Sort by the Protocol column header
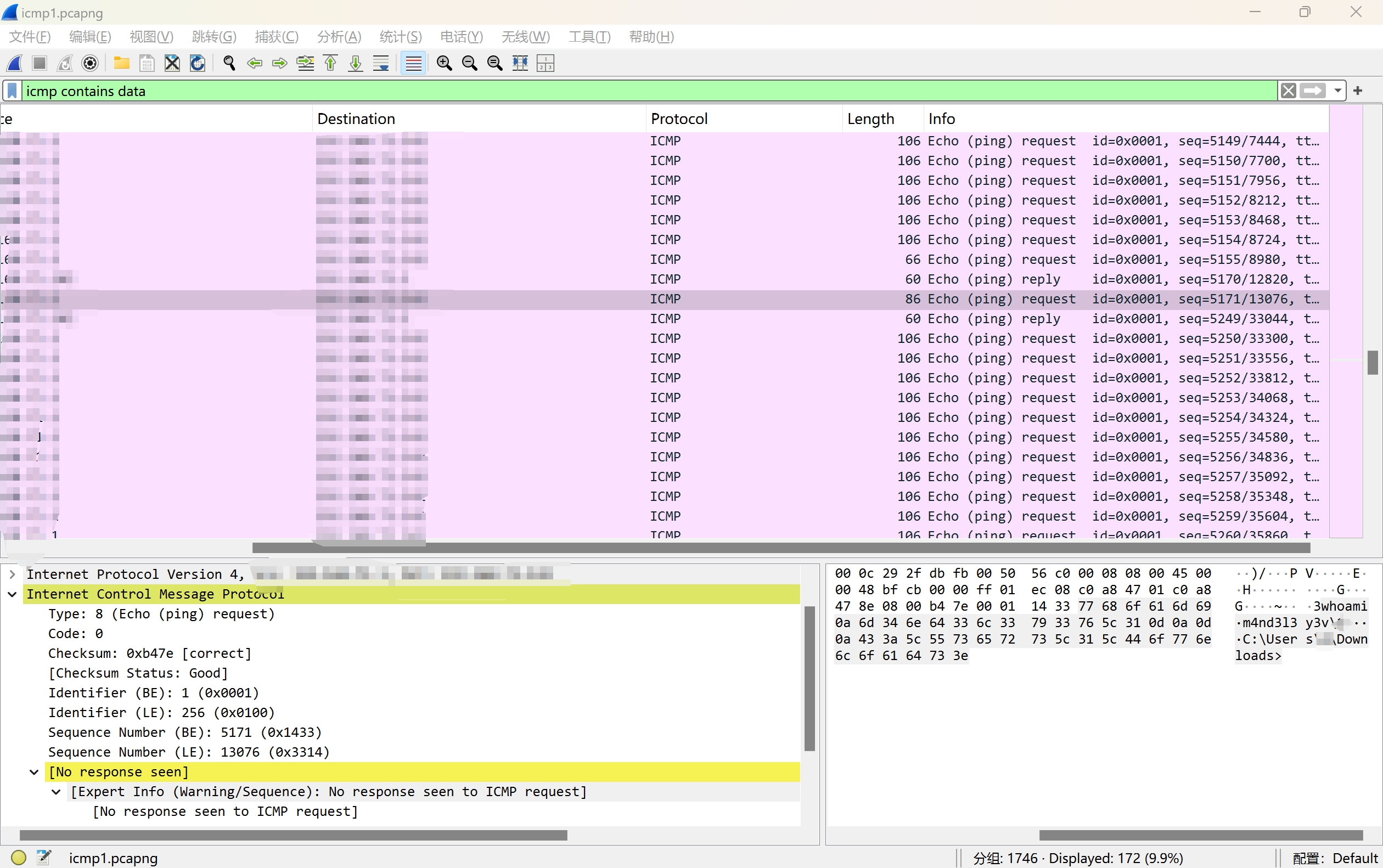 (744, 119)
